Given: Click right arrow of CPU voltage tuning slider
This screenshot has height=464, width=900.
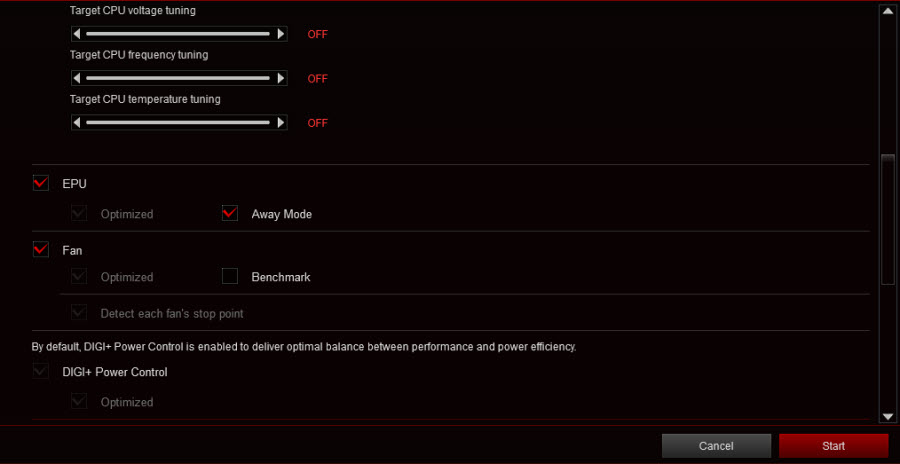Looking at the screenshot, I should 281,34.
